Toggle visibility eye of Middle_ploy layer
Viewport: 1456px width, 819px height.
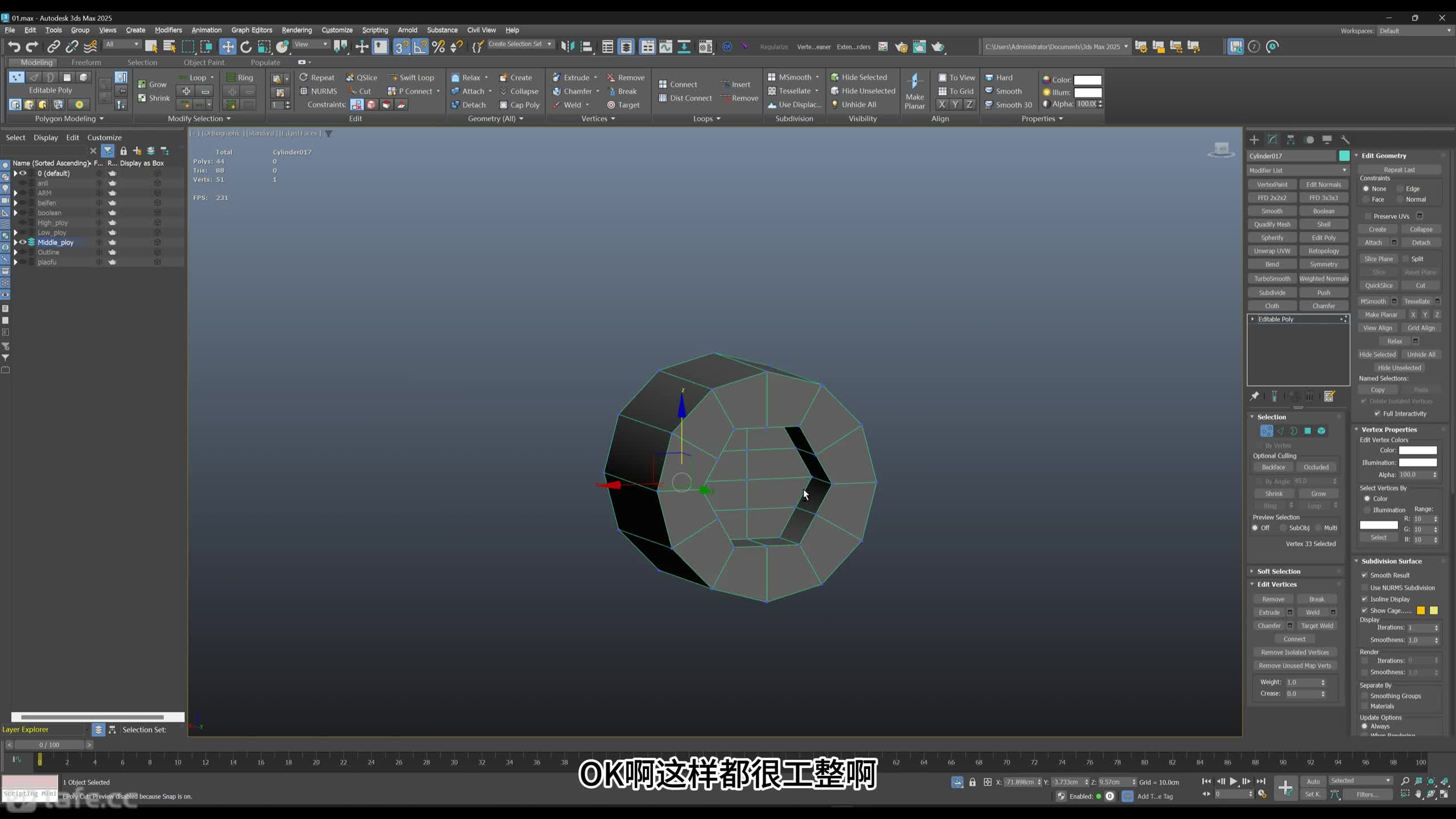tap(23, 242)
